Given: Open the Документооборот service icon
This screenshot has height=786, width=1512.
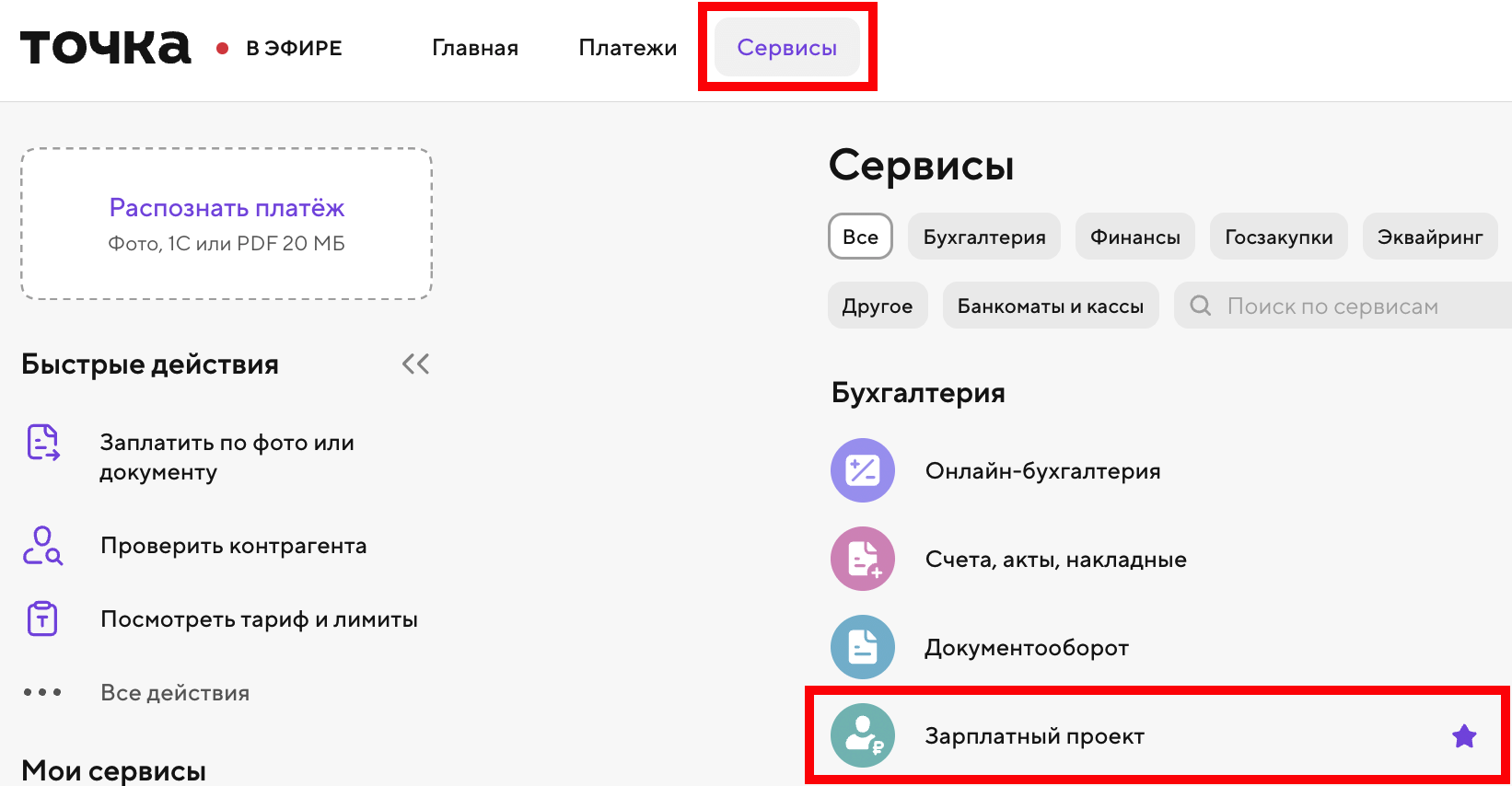Looking at the screenshot, I should tap(862, 647).
